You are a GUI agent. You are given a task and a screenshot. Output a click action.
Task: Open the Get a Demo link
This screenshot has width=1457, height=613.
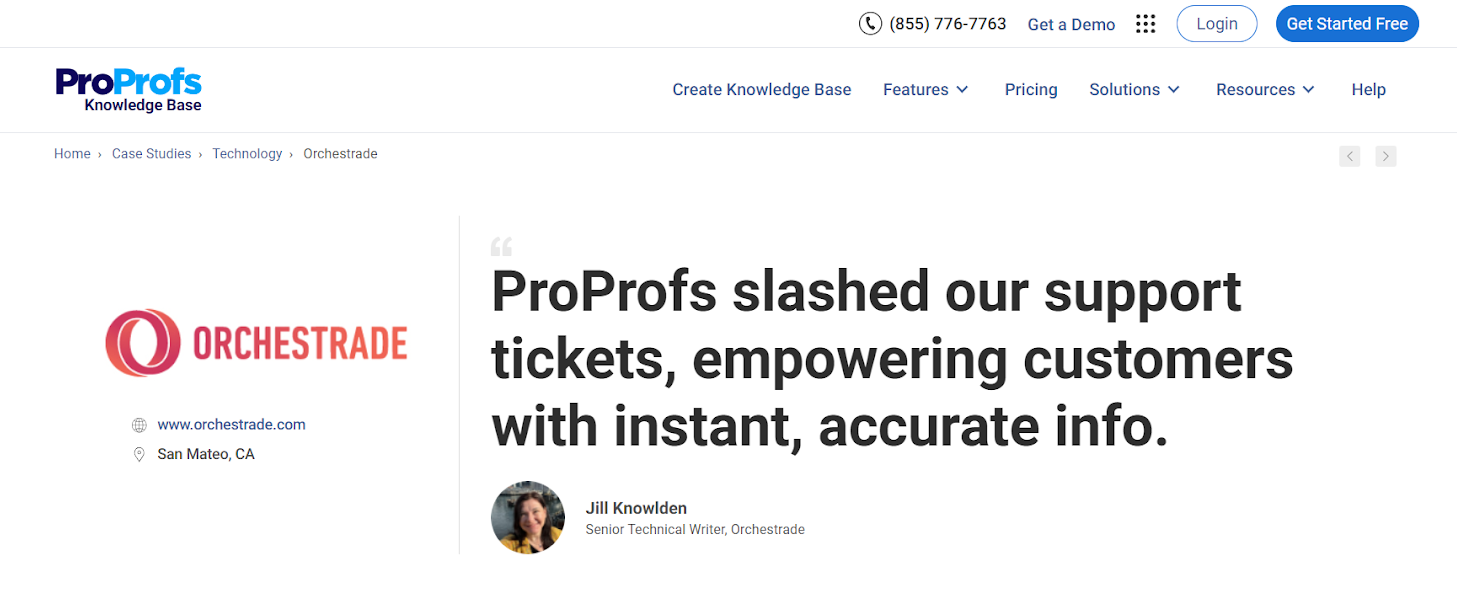[1071, 25]
